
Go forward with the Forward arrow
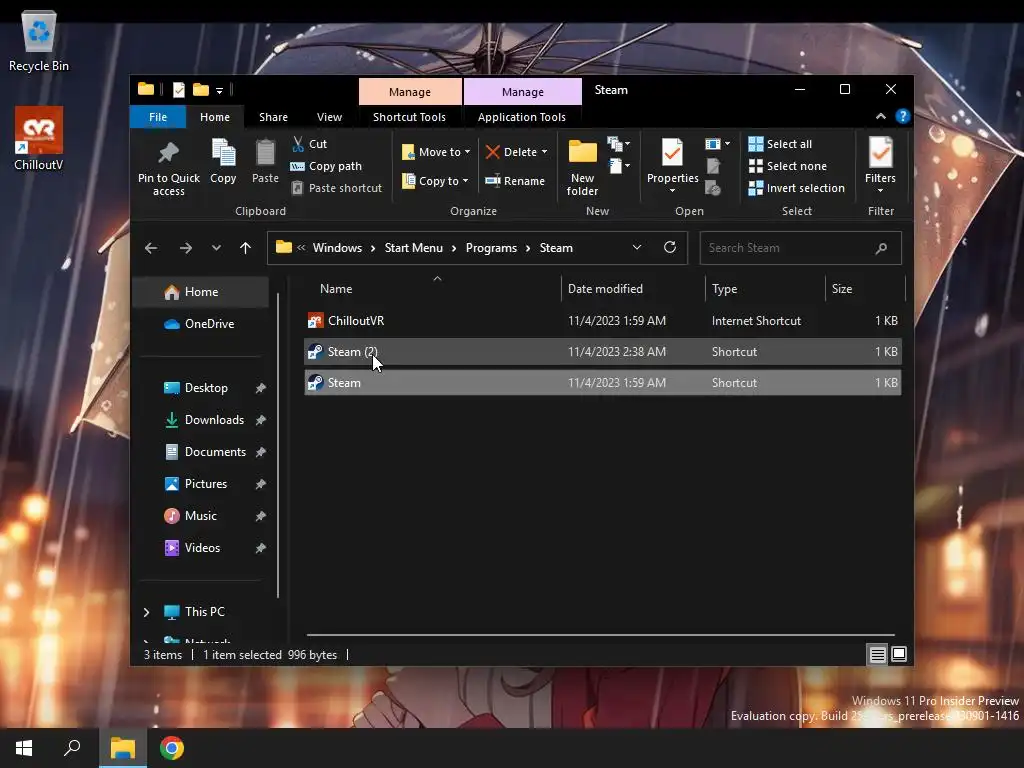(185, 248)
